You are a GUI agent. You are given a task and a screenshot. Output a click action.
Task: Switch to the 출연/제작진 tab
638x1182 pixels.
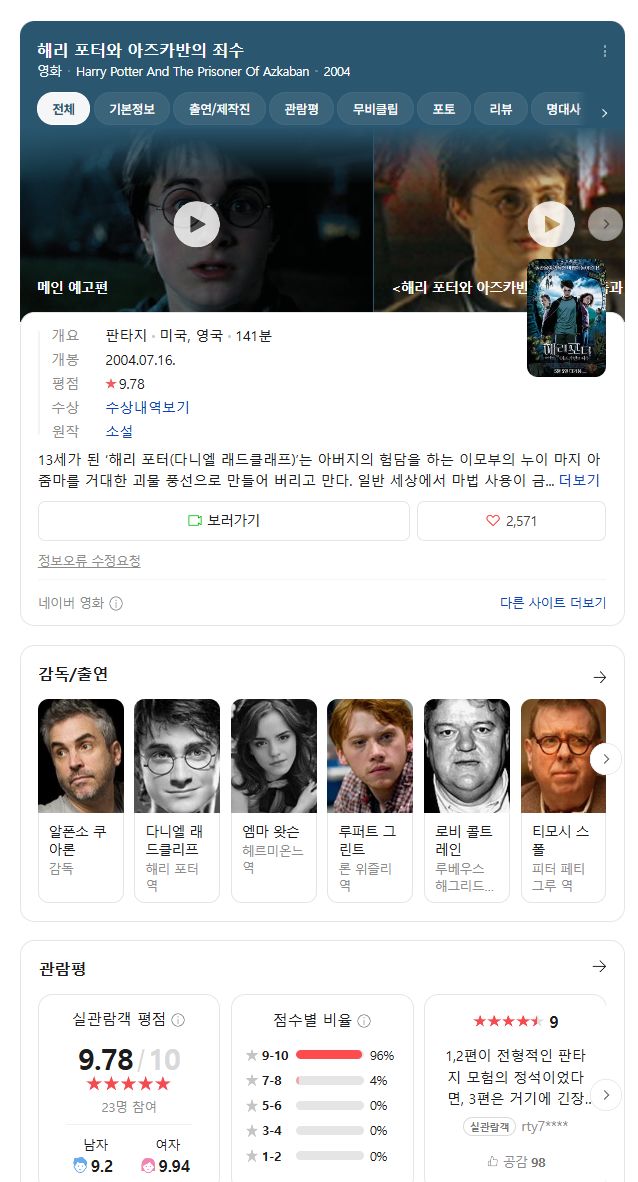point(219,109)
